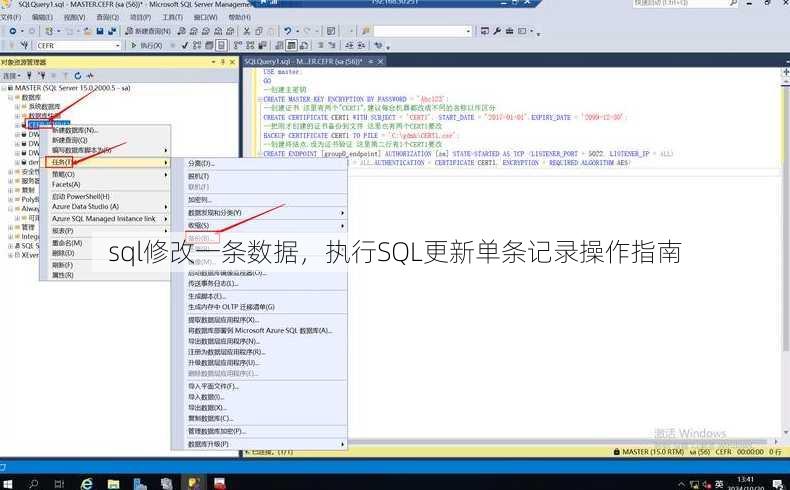This screenshot has width=790, height=490.
Task: Click the Refresh icon in Object Explorer toolbar
Action: tap(78, 76)
